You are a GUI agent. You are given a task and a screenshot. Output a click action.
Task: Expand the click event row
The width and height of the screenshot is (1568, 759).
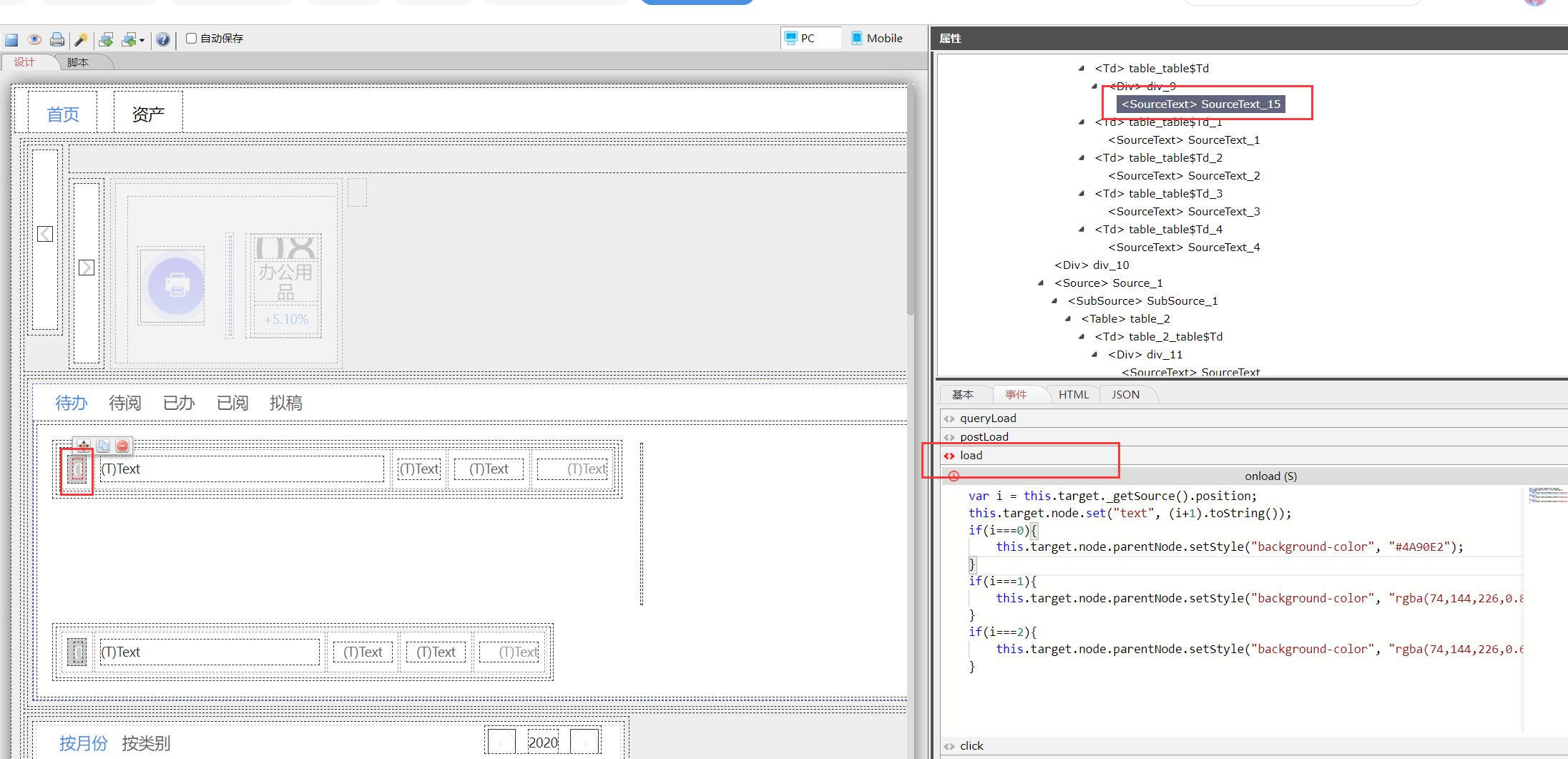[971, 745]
